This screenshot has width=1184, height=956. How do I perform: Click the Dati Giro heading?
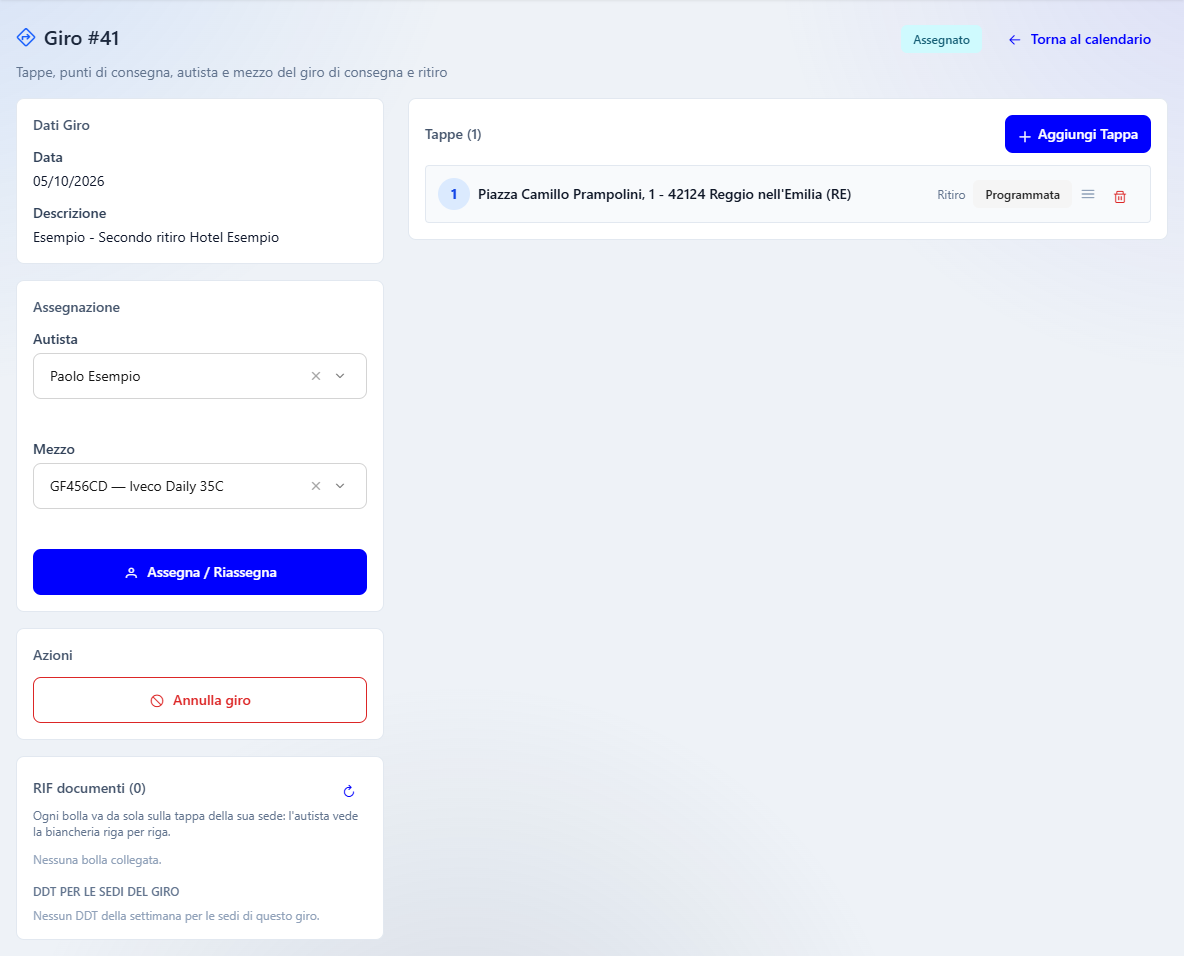(x=61, y=125)
